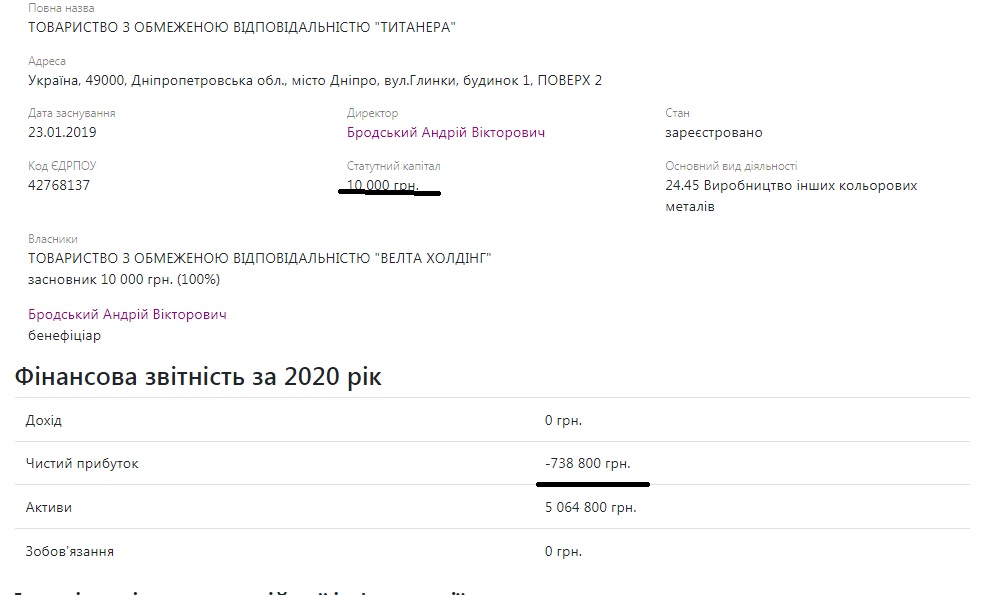
Task: Click the founder share line "засновник 10 000 грн. (100%)"
Action: tap(125, 279)
